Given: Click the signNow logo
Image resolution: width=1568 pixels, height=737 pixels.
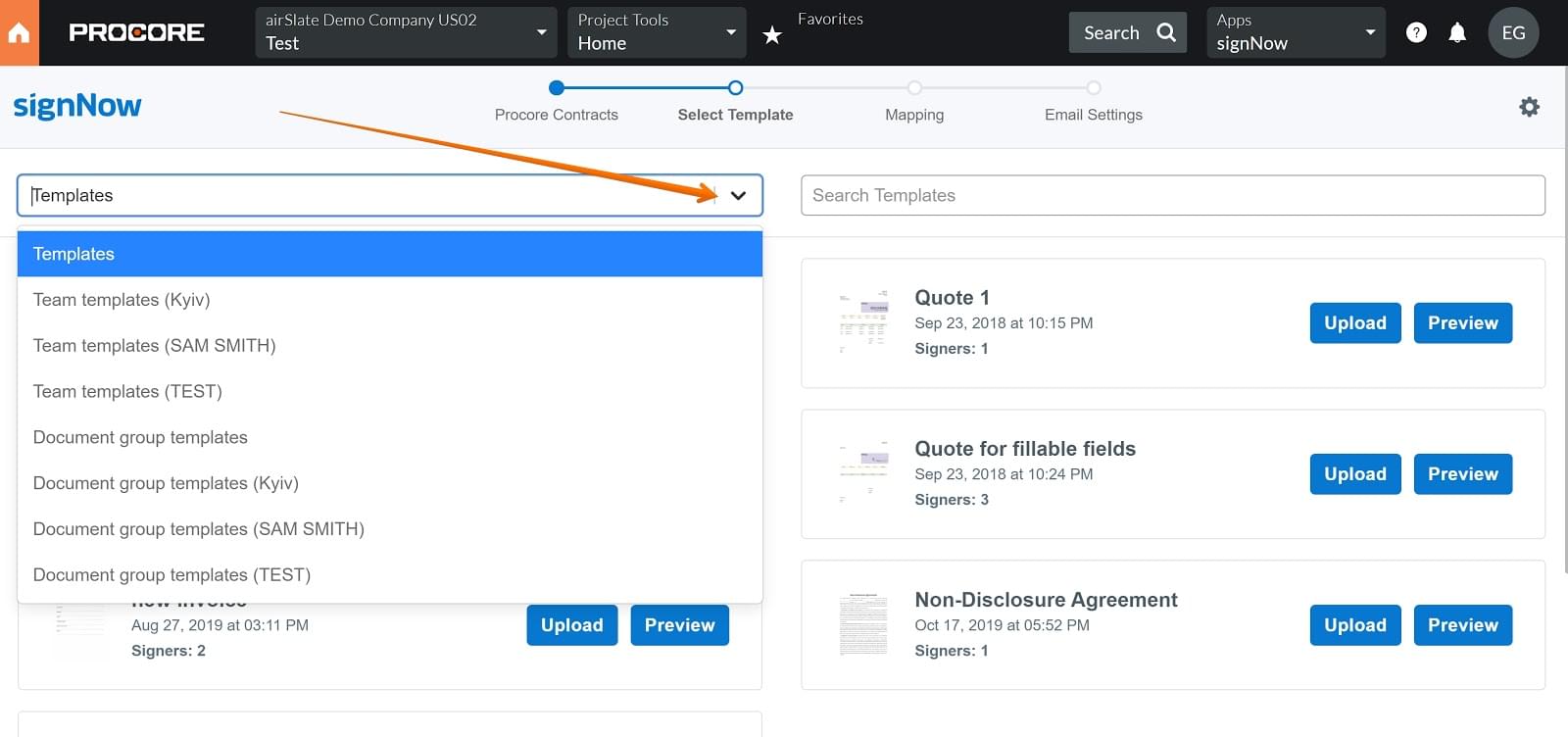Looking at the screenshot, I should (77, 106).
